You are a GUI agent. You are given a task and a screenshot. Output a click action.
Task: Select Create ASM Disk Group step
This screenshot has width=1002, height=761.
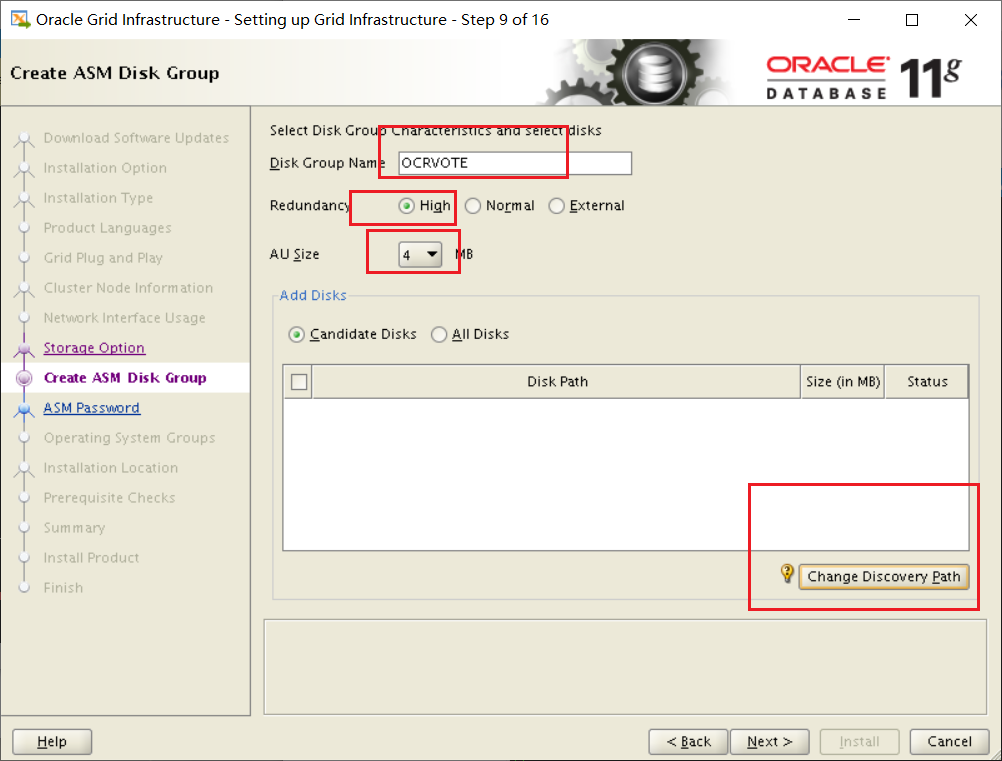point(125,378)
